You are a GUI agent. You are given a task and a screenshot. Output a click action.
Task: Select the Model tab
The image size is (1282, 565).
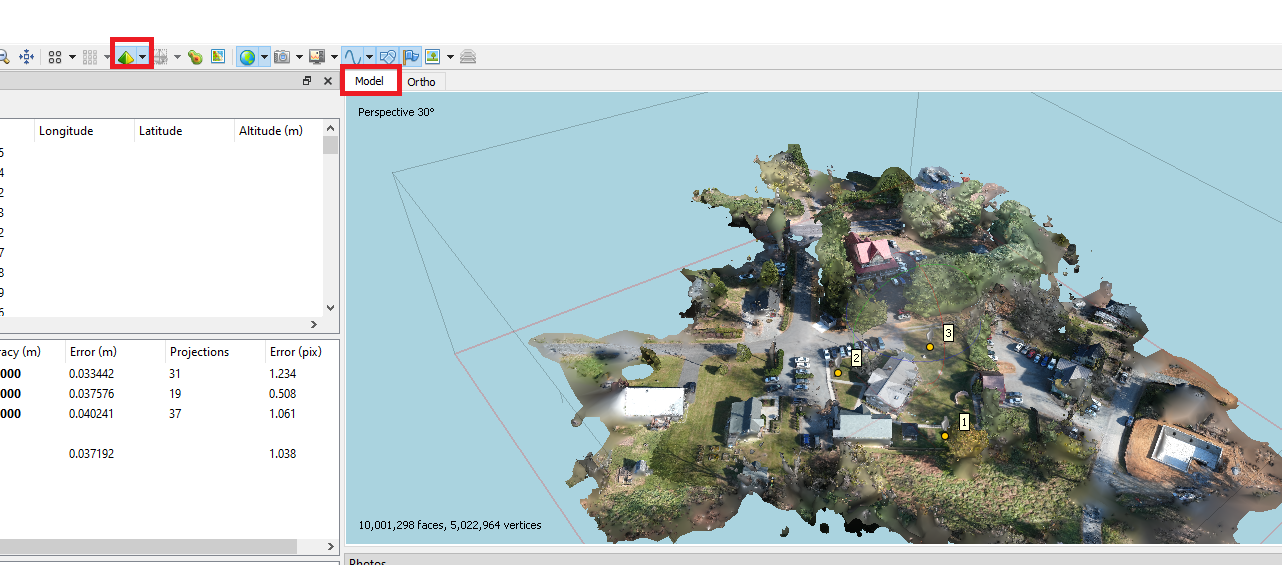pos(369,81)
